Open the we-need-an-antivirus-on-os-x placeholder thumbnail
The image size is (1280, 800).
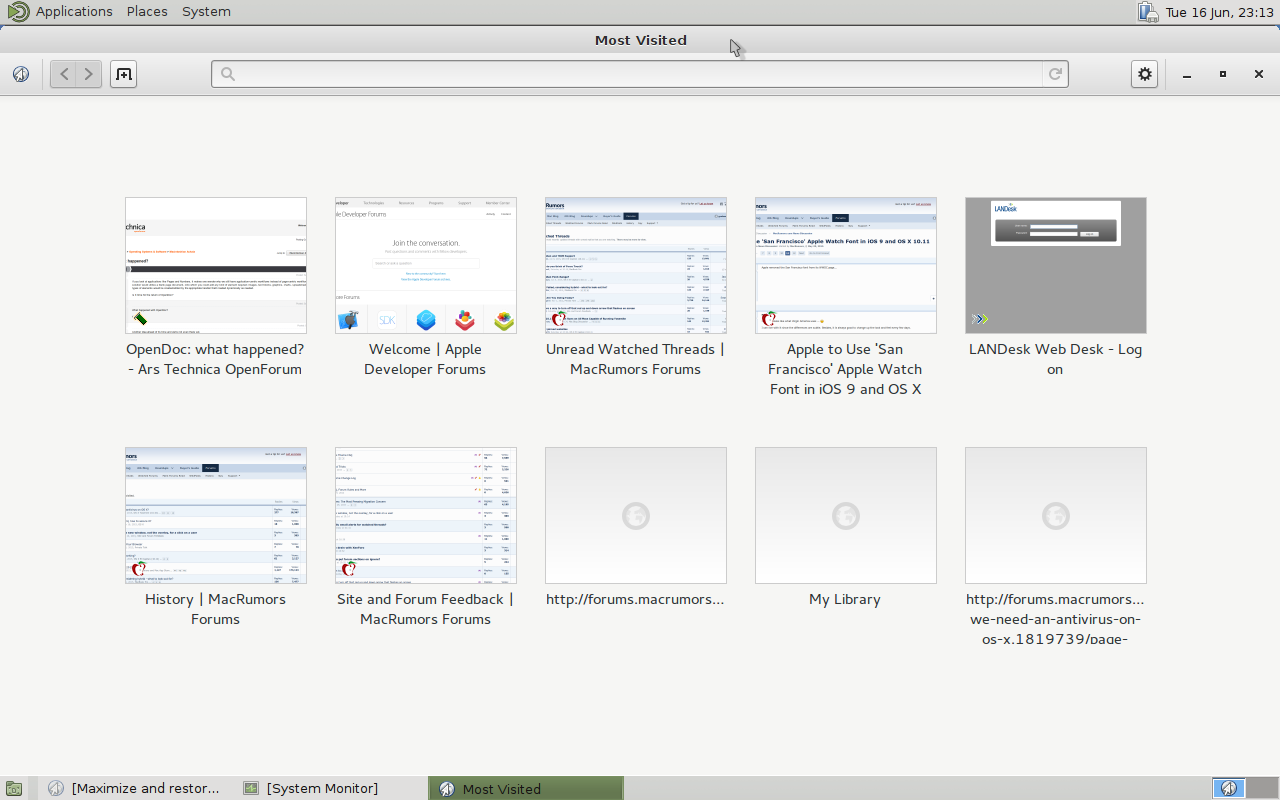click(1056, 515)
